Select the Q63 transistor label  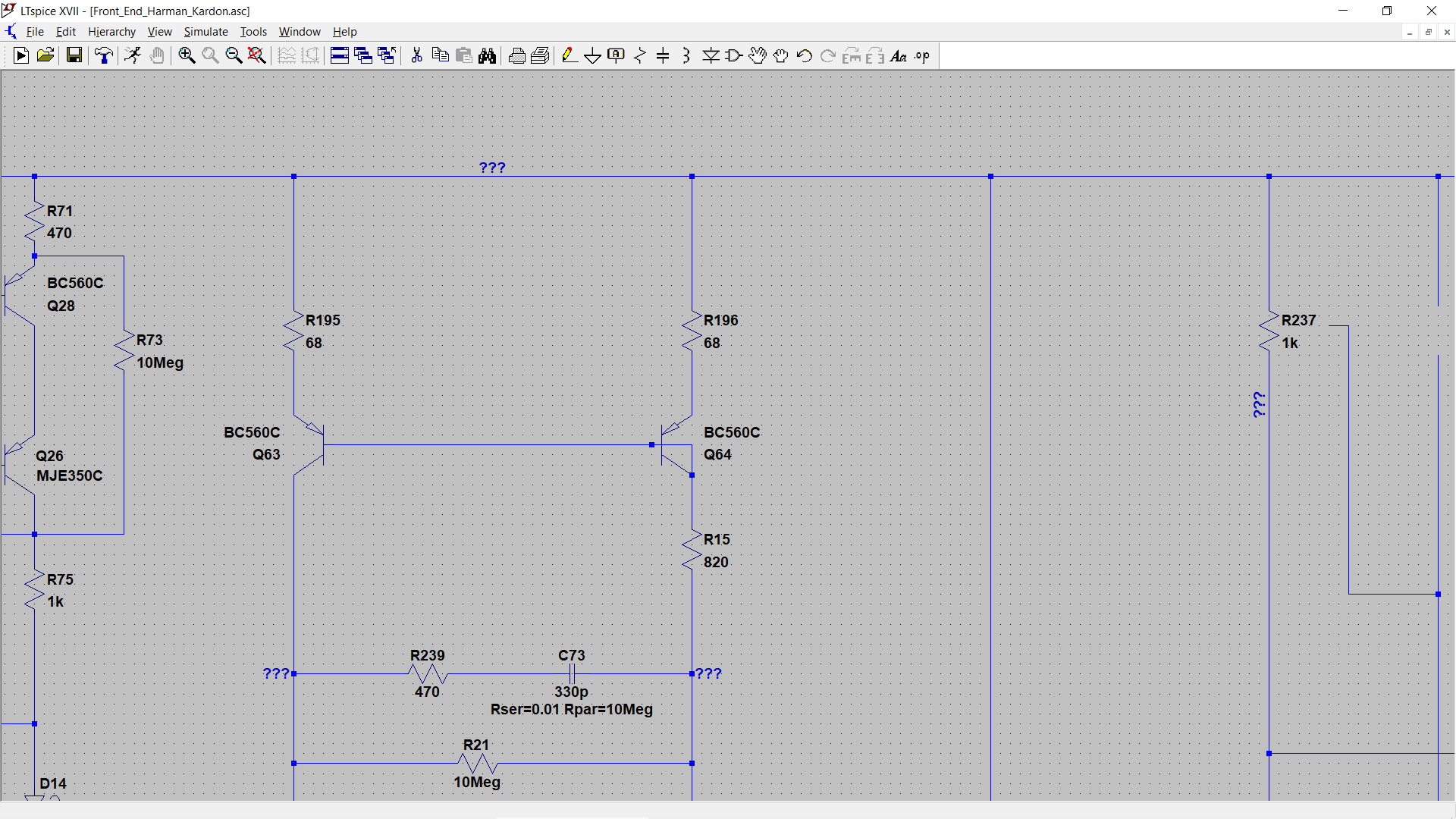[266, 454]
